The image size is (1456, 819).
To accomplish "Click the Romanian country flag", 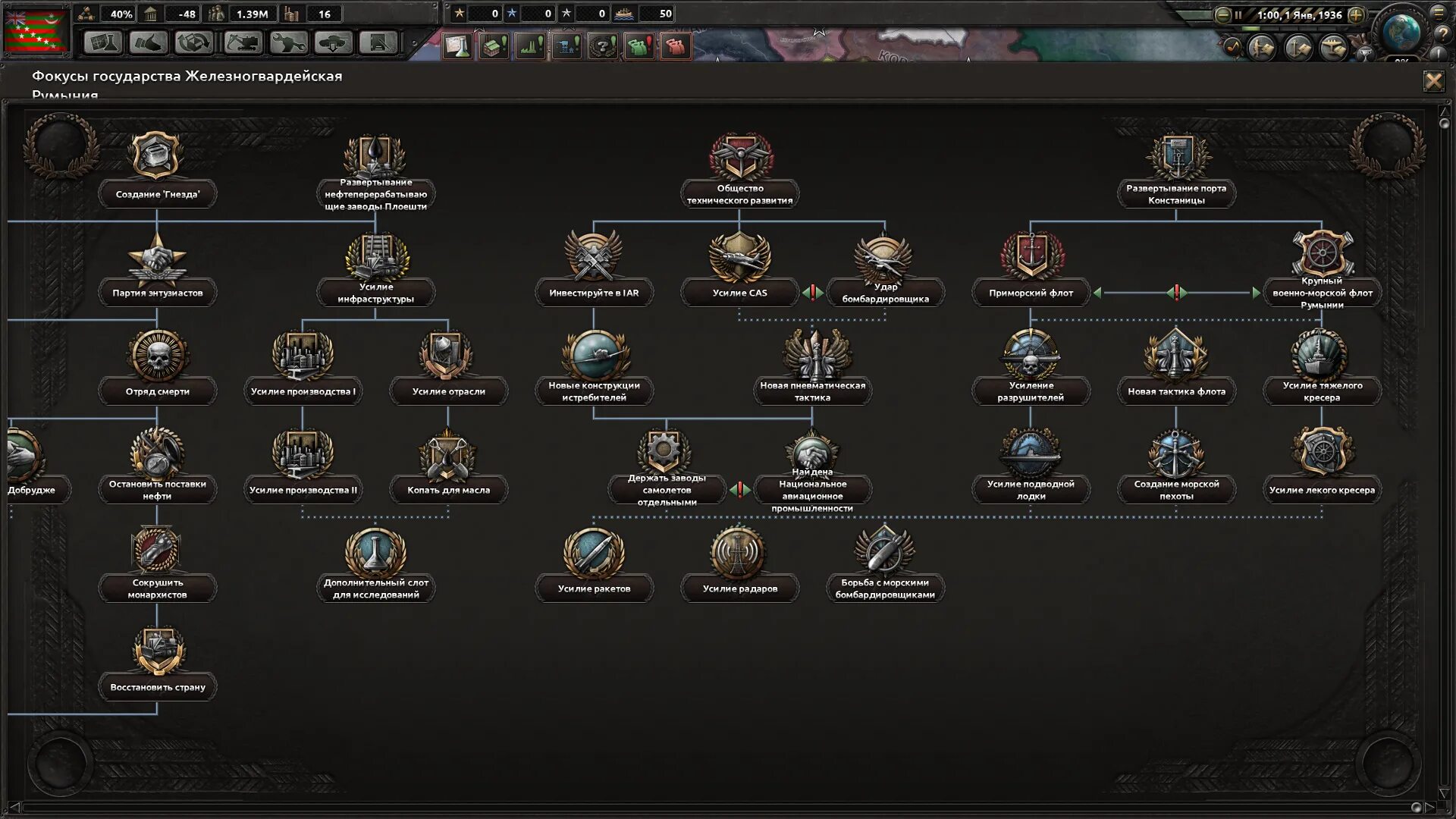I will tap(36, 30).
